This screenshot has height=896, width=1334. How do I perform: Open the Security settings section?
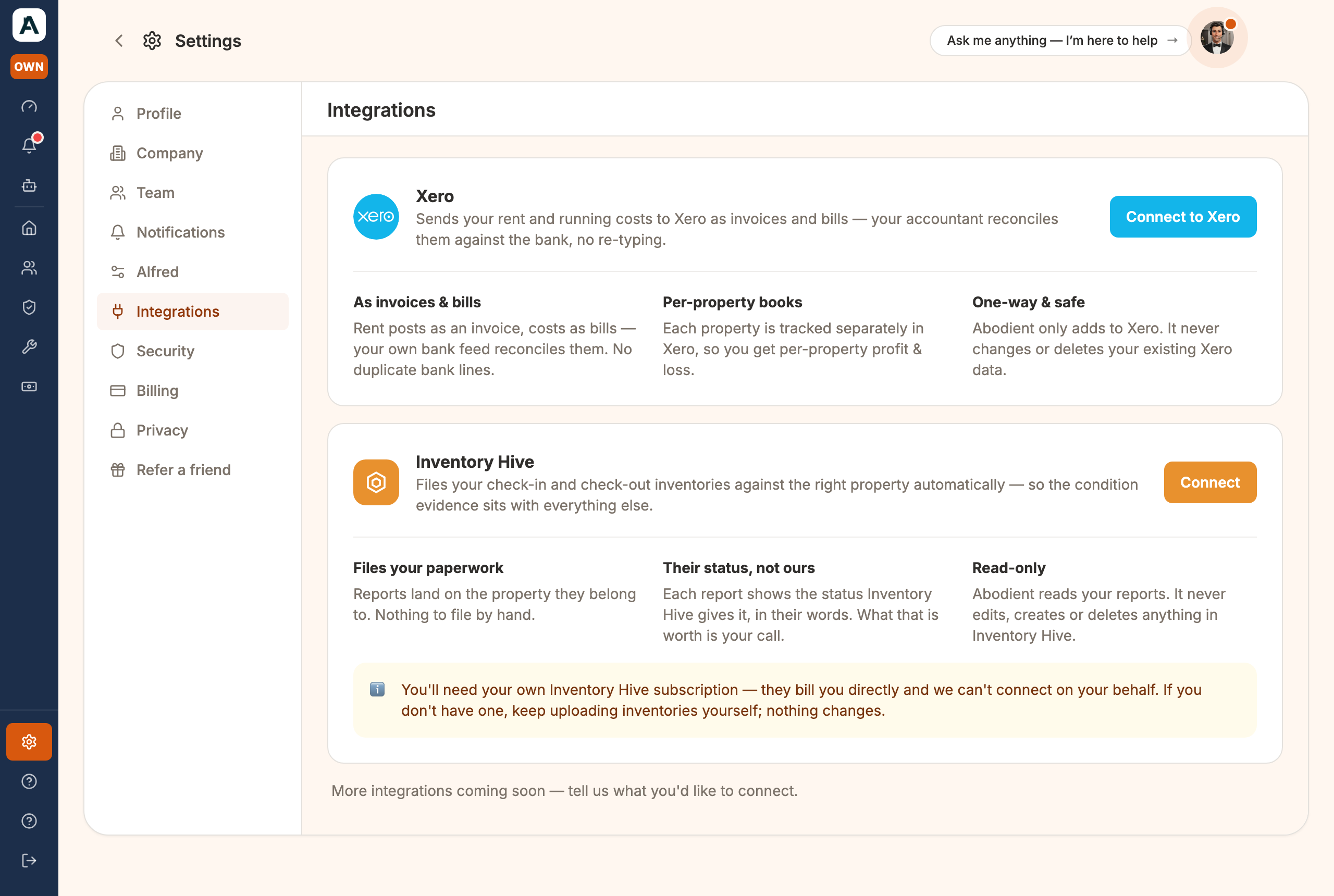(x=193, y=351)
